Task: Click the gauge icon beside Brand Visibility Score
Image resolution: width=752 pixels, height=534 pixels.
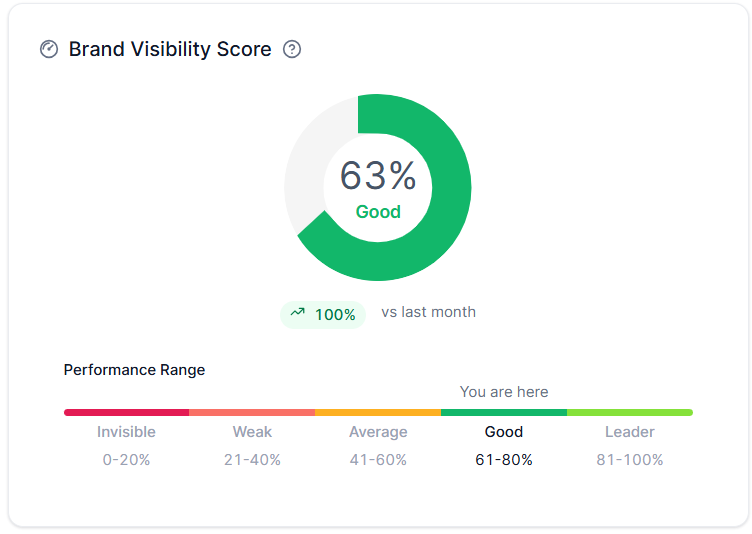Action: pyautogui.click(x=49, y=49)
